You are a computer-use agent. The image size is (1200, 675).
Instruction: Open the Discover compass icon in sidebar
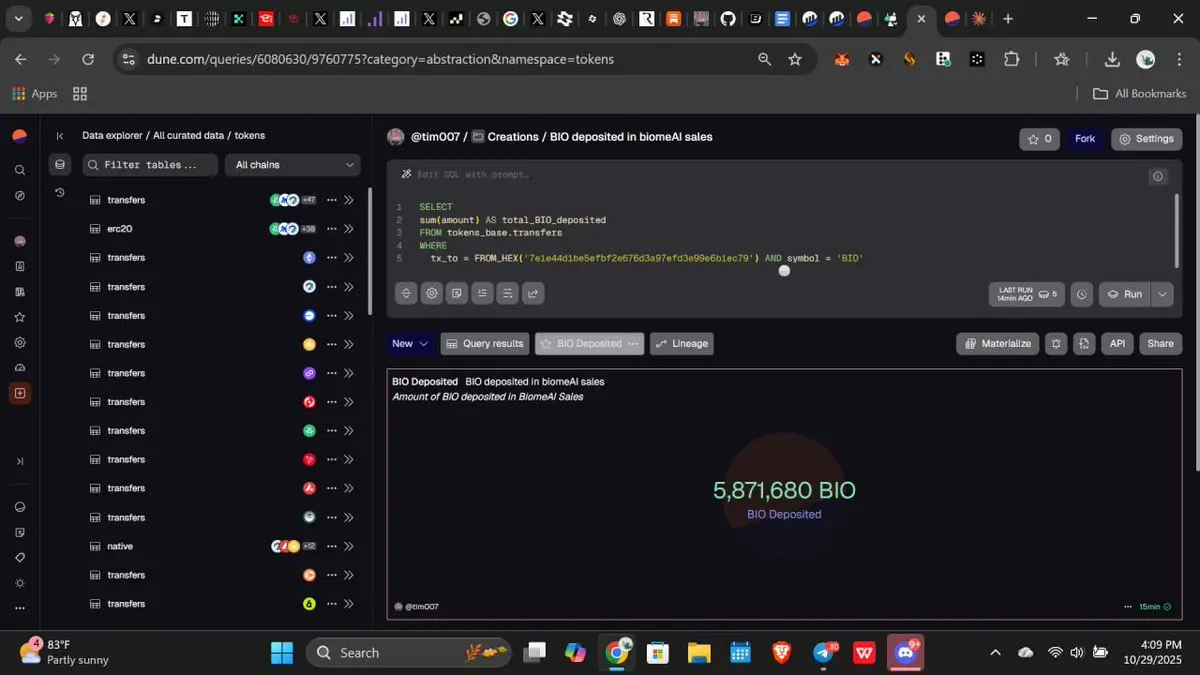[19, 195]
